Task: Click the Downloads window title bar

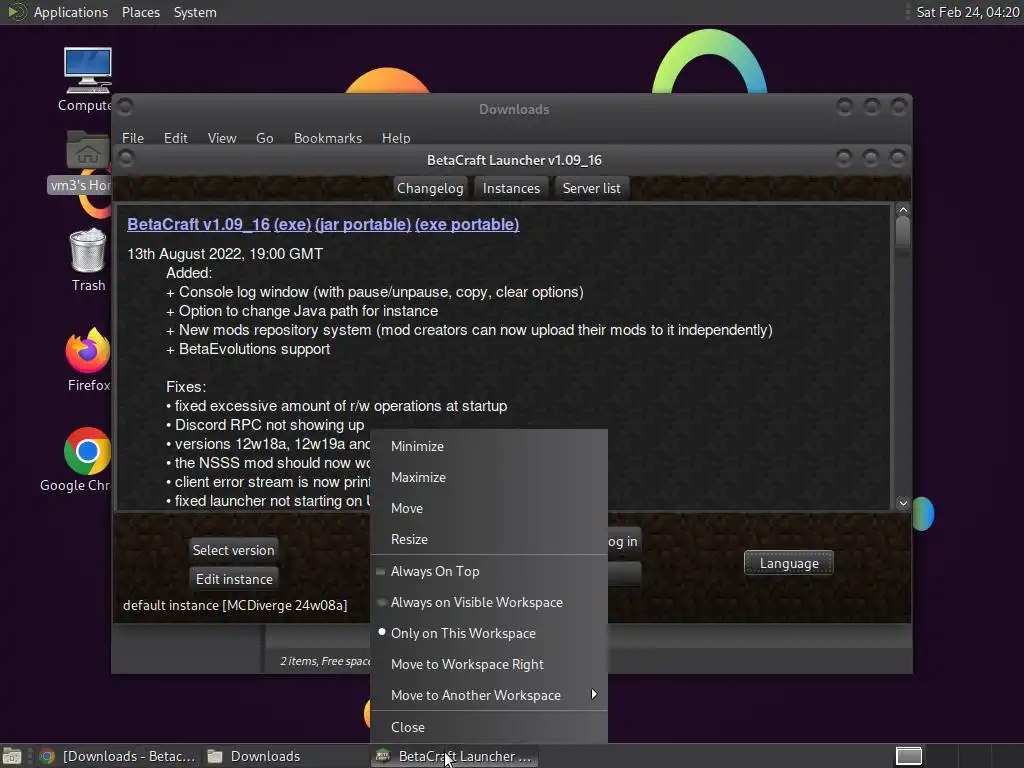Action: click(514, 109)
